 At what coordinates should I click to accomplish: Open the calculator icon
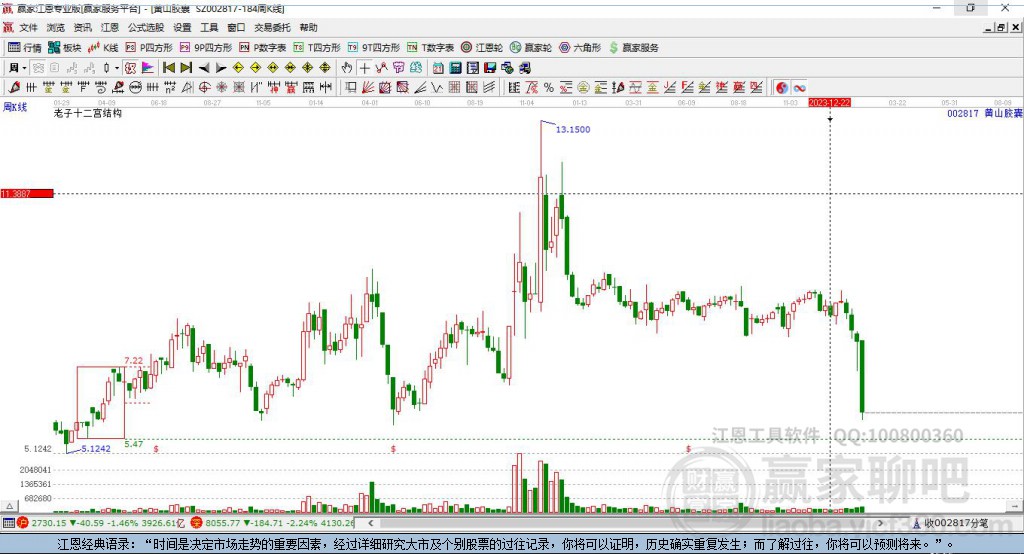pyautogui.click(x=456, y=68)
